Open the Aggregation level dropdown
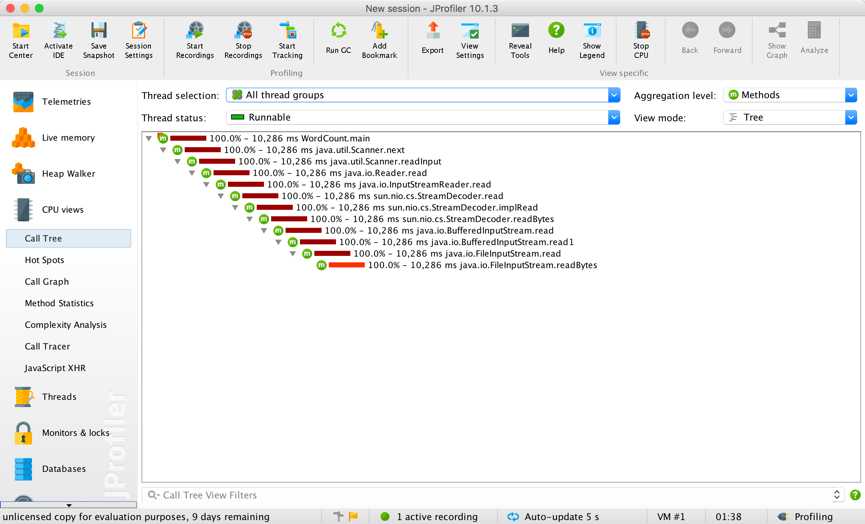 coord(791,95)
